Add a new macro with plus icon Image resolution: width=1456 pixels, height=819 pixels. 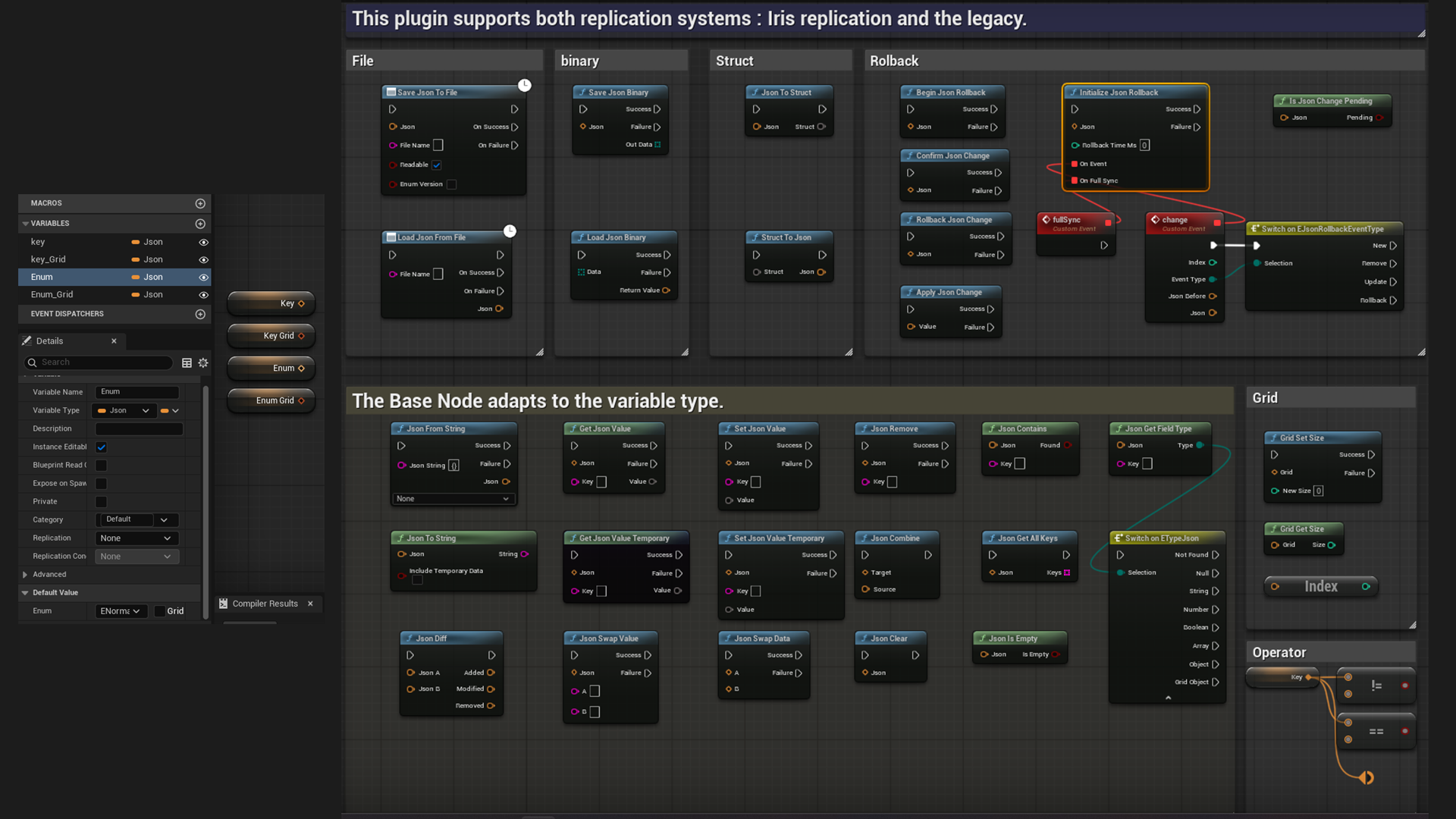point(200,203)
